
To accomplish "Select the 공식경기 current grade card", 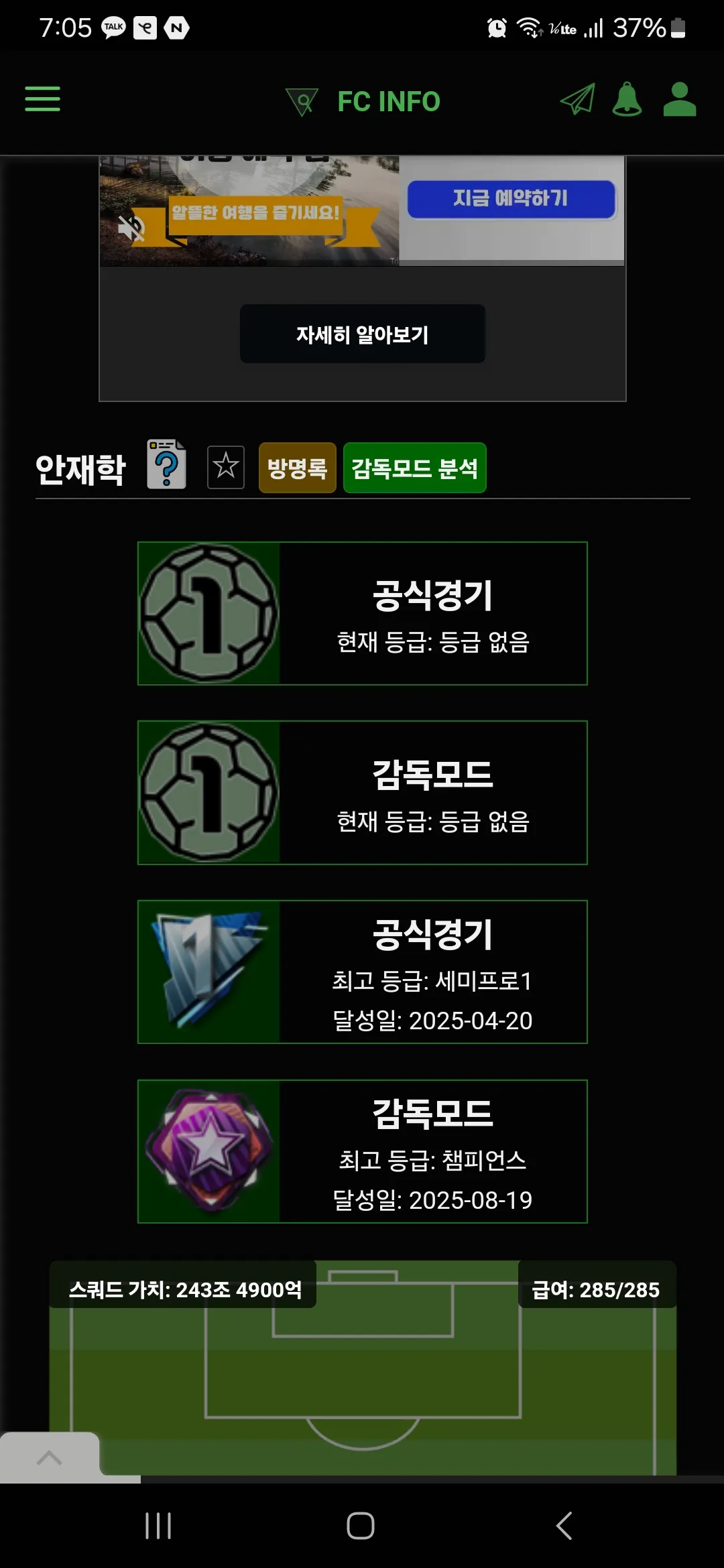I will coord(363,613).
